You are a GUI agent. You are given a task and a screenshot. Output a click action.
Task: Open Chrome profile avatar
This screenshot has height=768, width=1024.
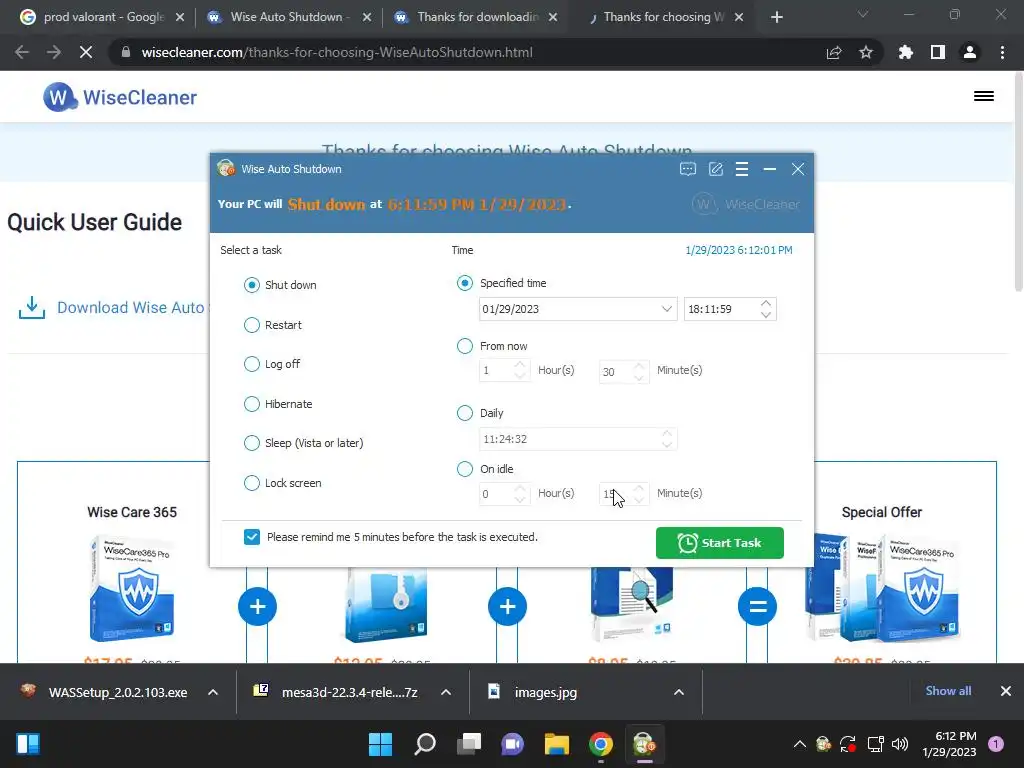(x=970, y=52)
